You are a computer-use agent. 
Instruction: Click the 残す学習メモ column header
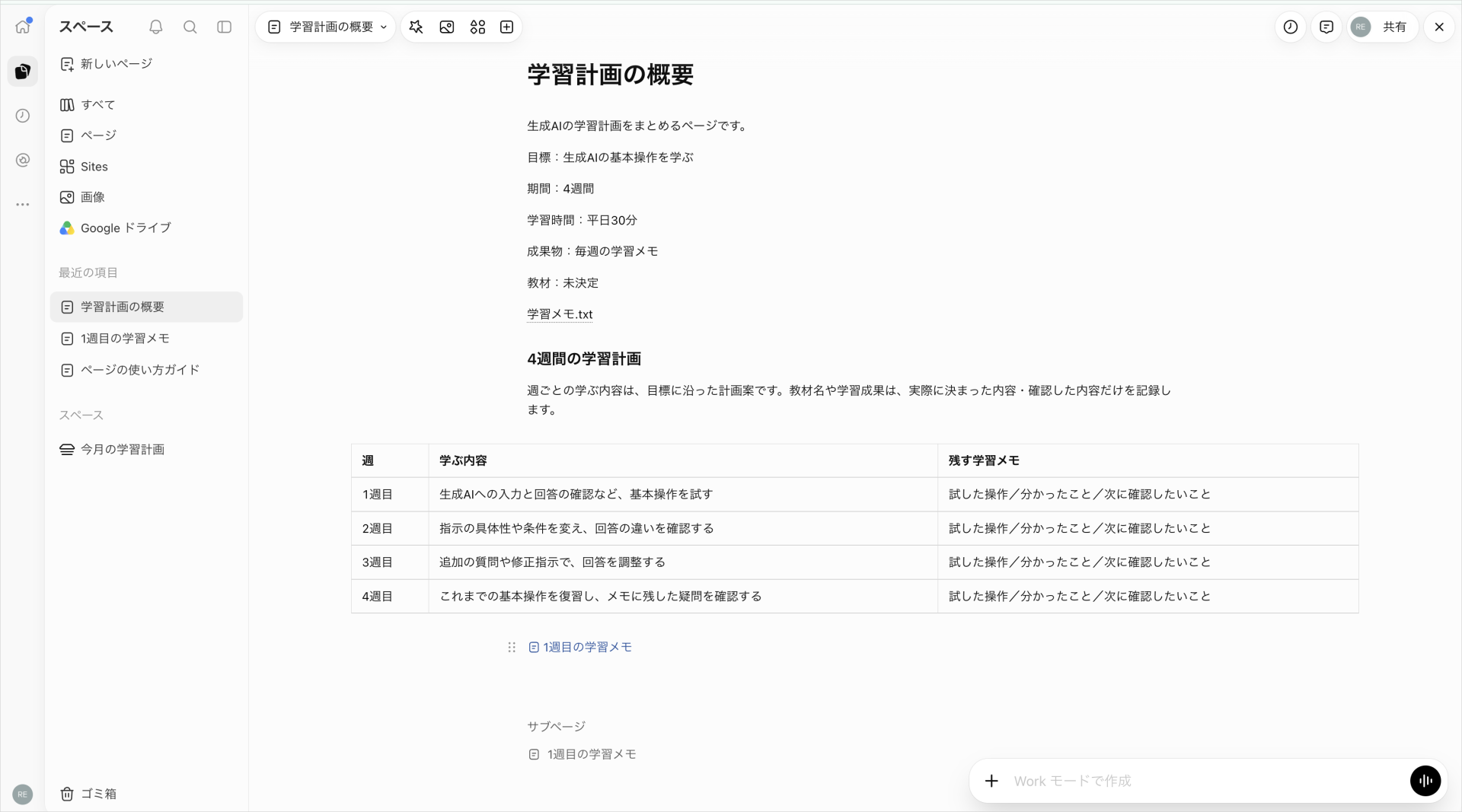click(1148, 460)
